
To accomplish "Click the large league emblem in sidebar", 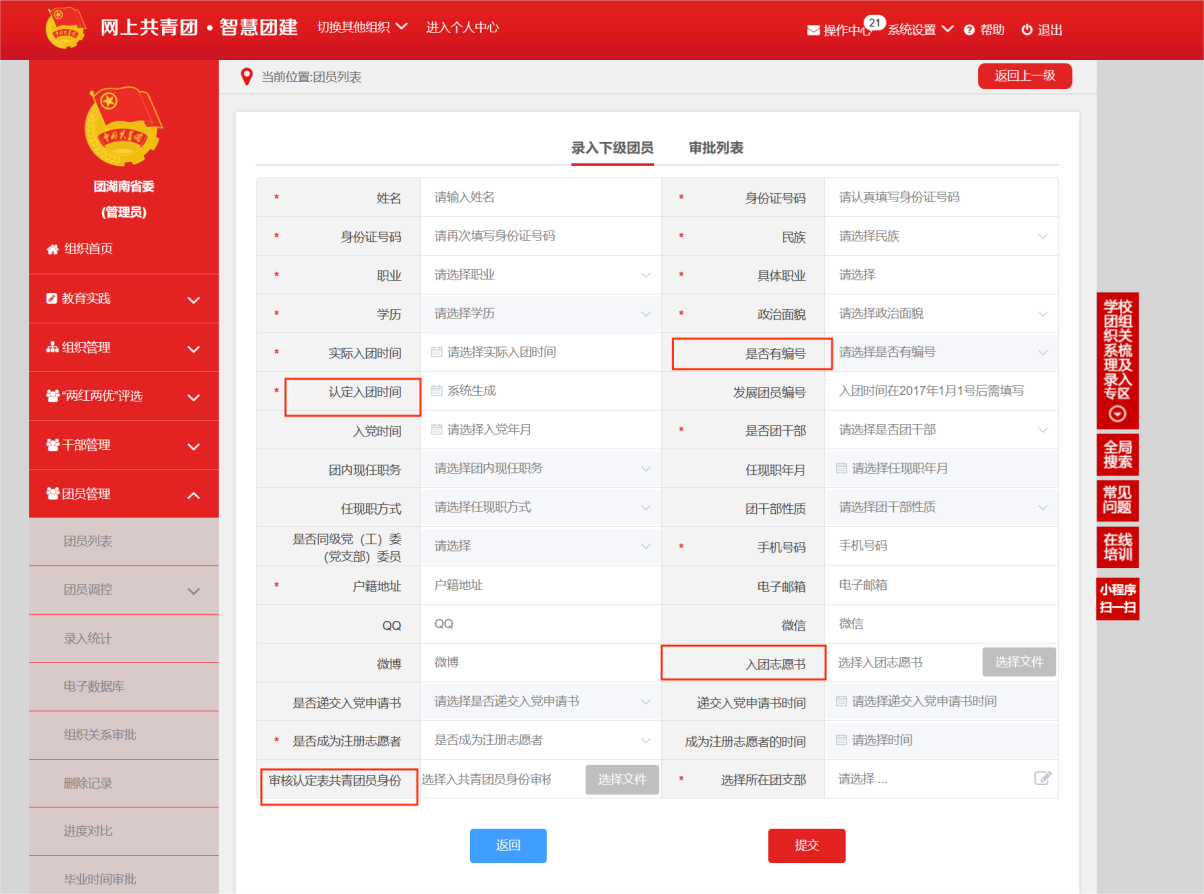I will (124, 125).
